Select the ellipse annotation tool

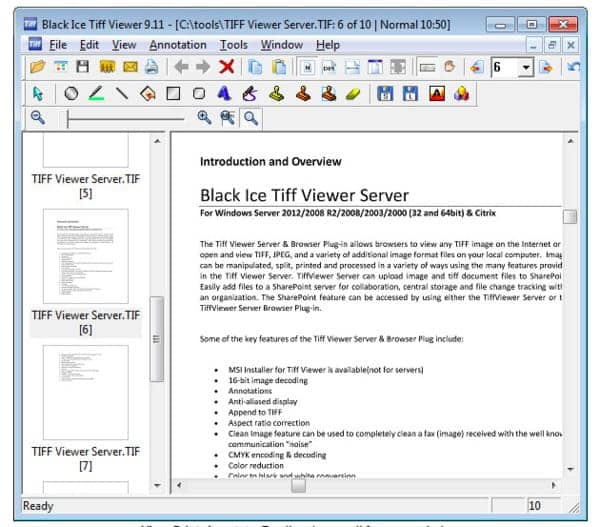point(71,93)
